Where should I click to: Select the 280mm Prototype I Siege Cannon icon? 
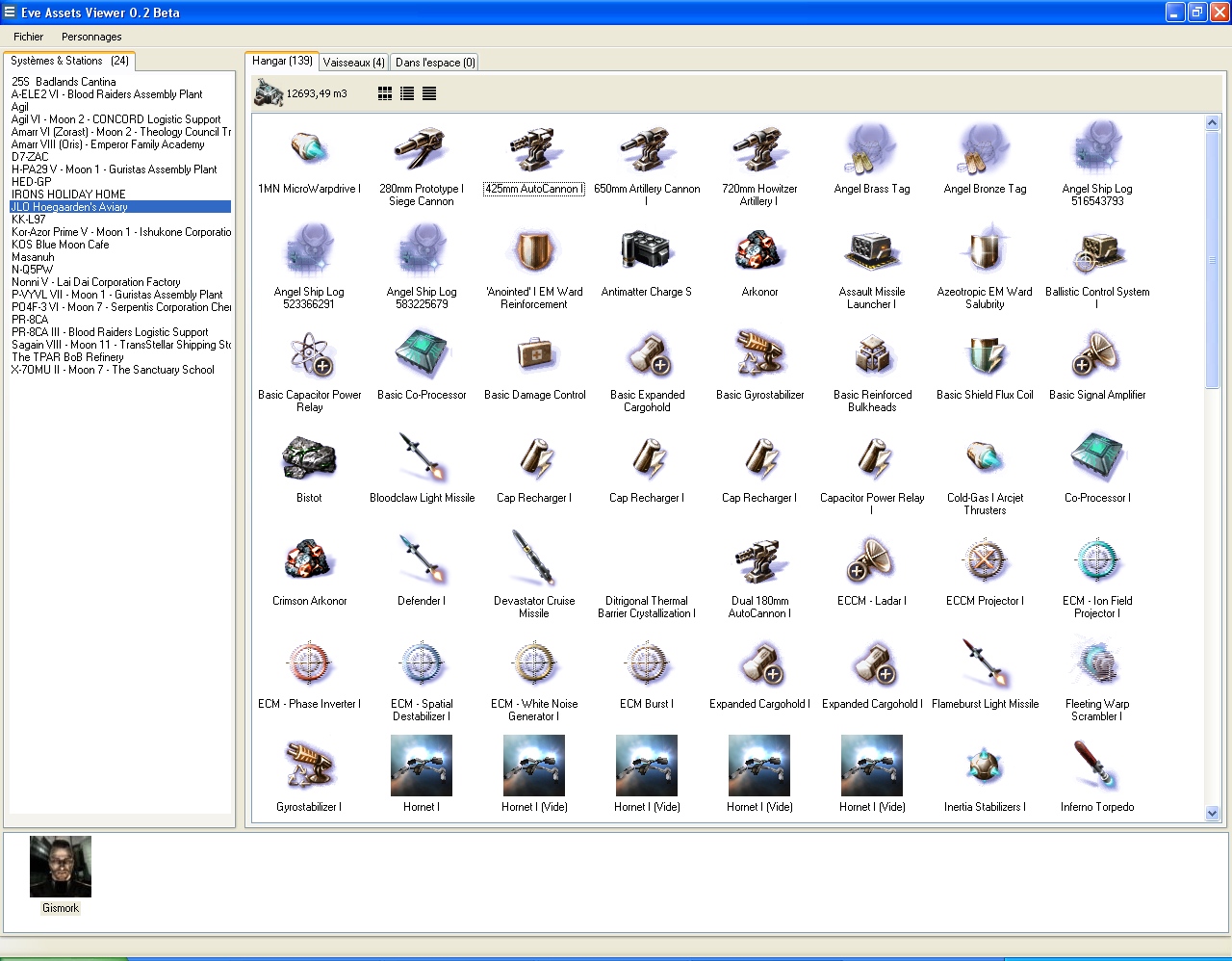[422, 149]
